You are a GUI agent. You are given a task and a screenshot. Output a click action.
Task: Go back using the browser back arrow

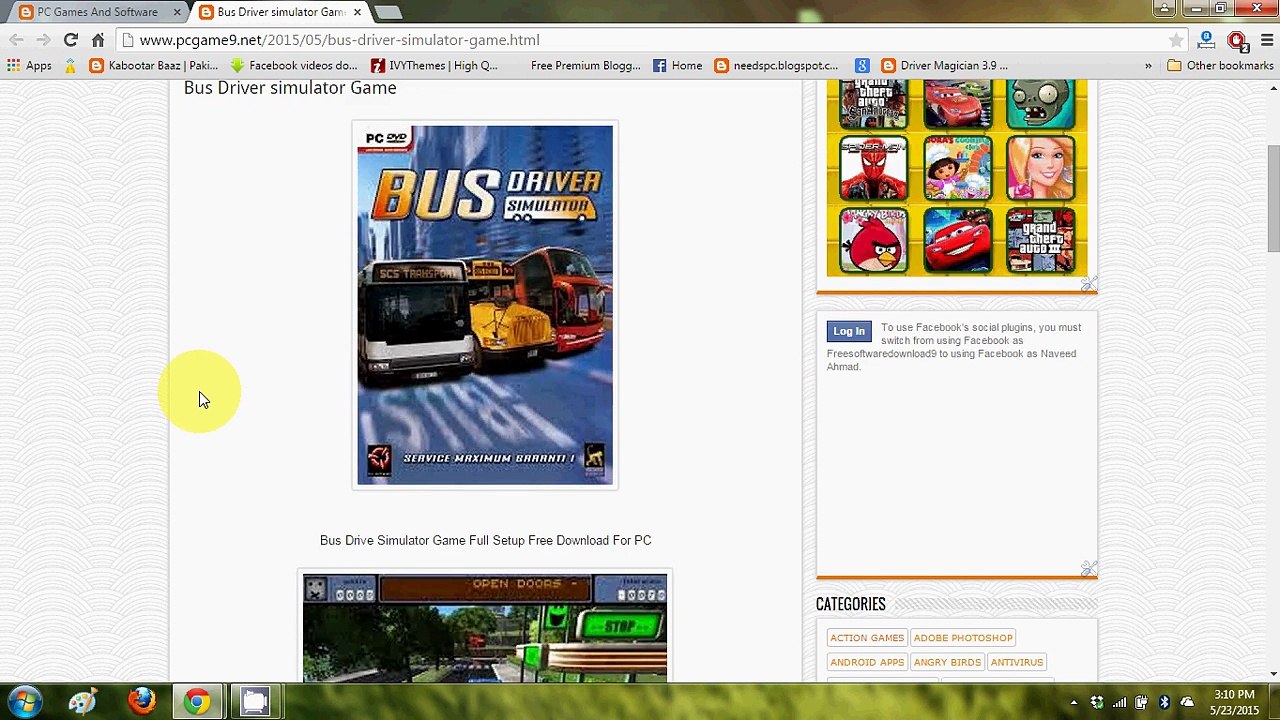point(16,40)
